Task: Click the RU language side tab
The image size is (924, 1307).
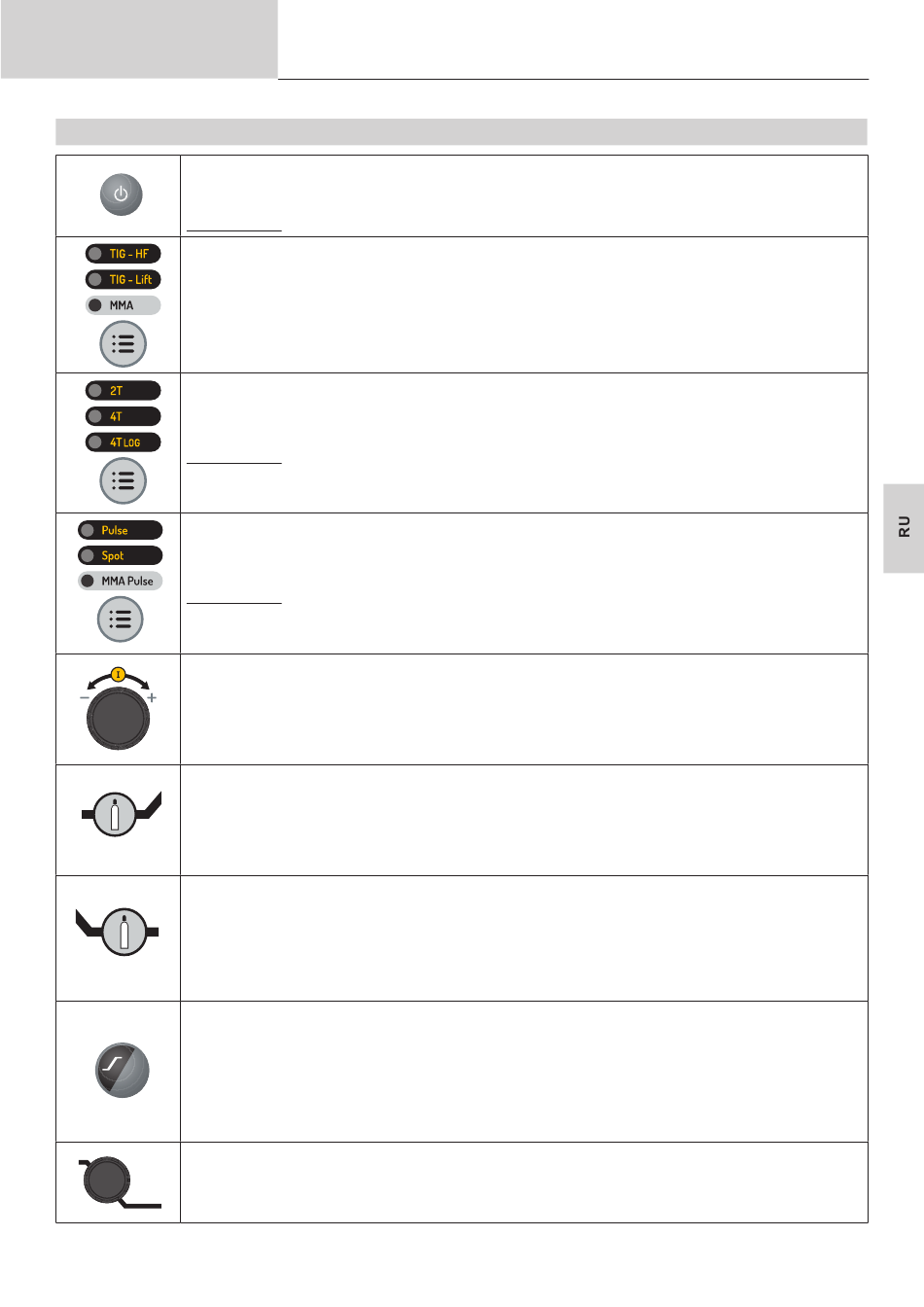Action: pyautogui.click(x=904, y=527)
